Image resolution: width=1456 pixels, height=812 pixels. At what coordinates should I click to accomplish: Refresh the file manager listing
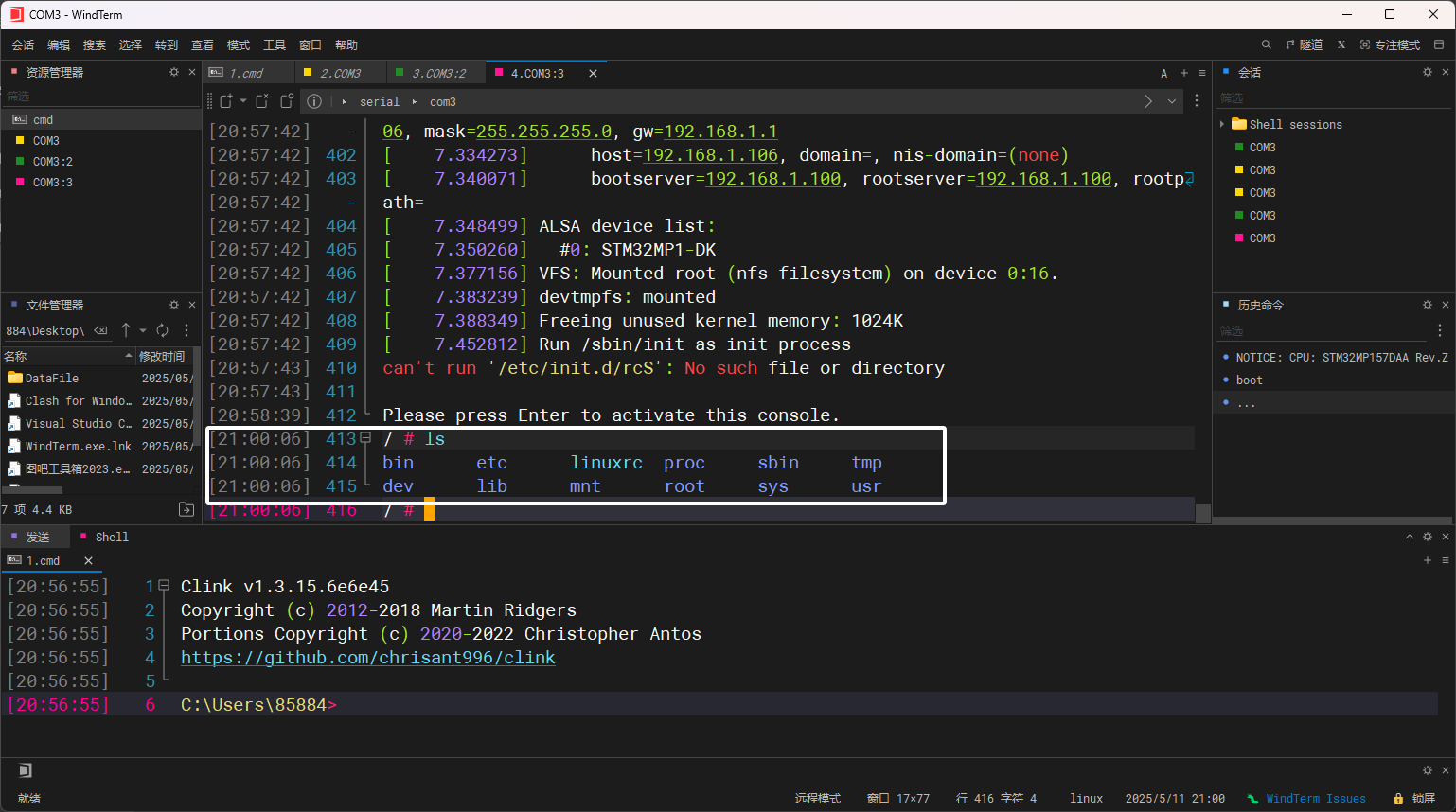point(162,330)
